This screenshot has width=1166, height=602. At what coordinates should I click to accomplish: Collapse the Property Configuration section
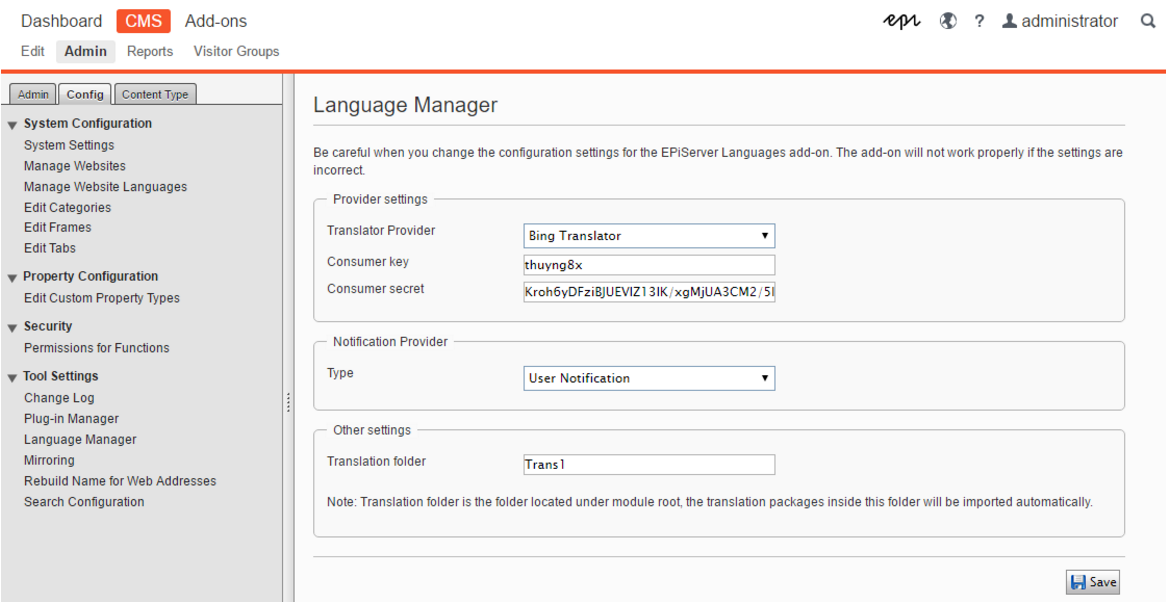pyautogui.click(x=13, y=278)
